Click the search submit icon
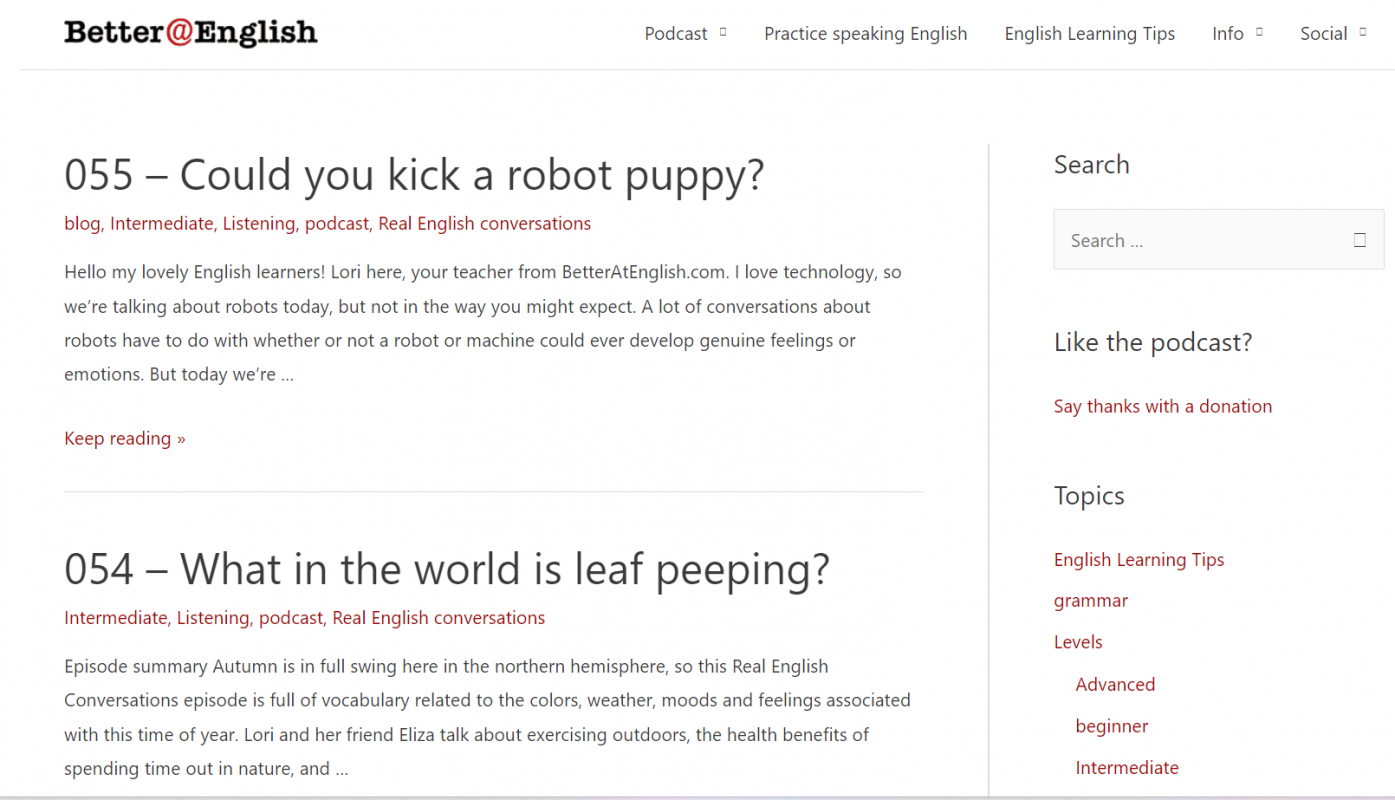This screenshot has width=1395, height=800. pyautogui.click(x=1359, y=240)
